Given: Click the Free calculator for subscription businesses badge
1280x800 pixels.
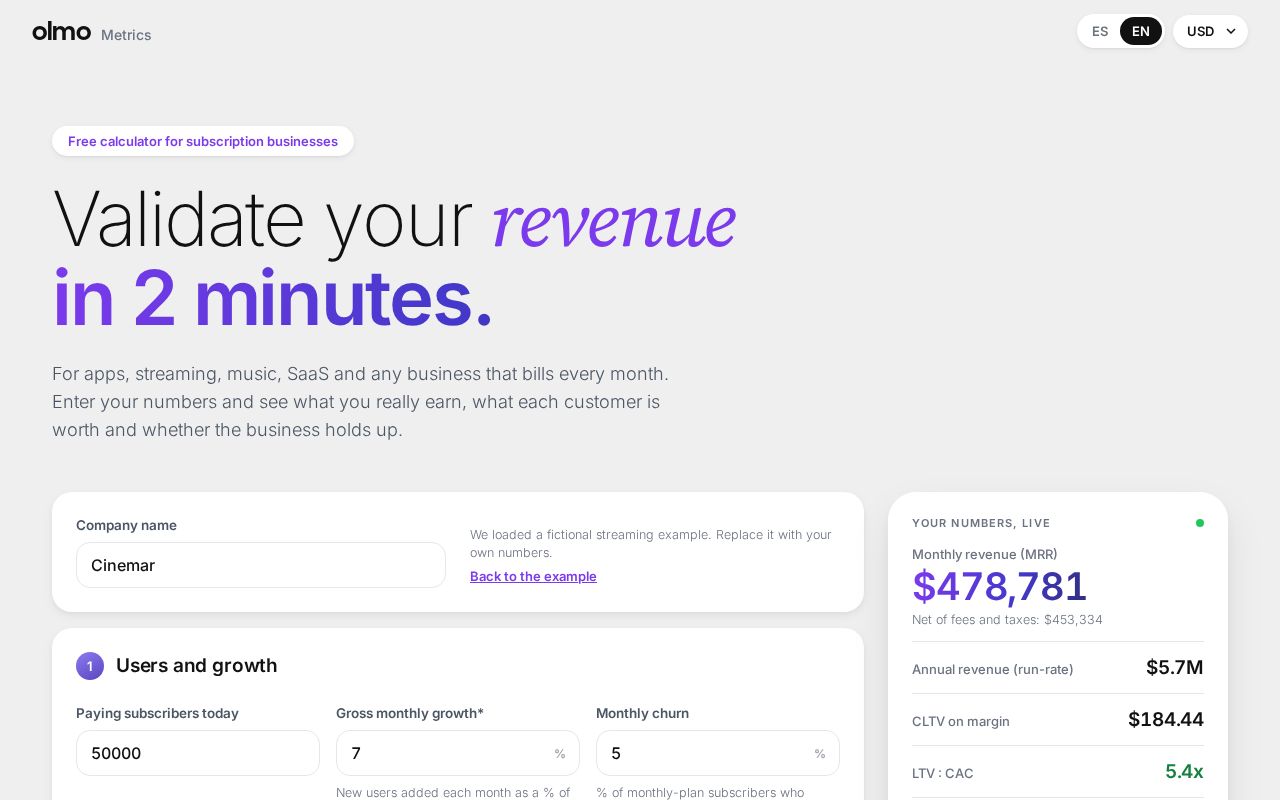Looking at the screenshot, I should click(x=203, y=141).
